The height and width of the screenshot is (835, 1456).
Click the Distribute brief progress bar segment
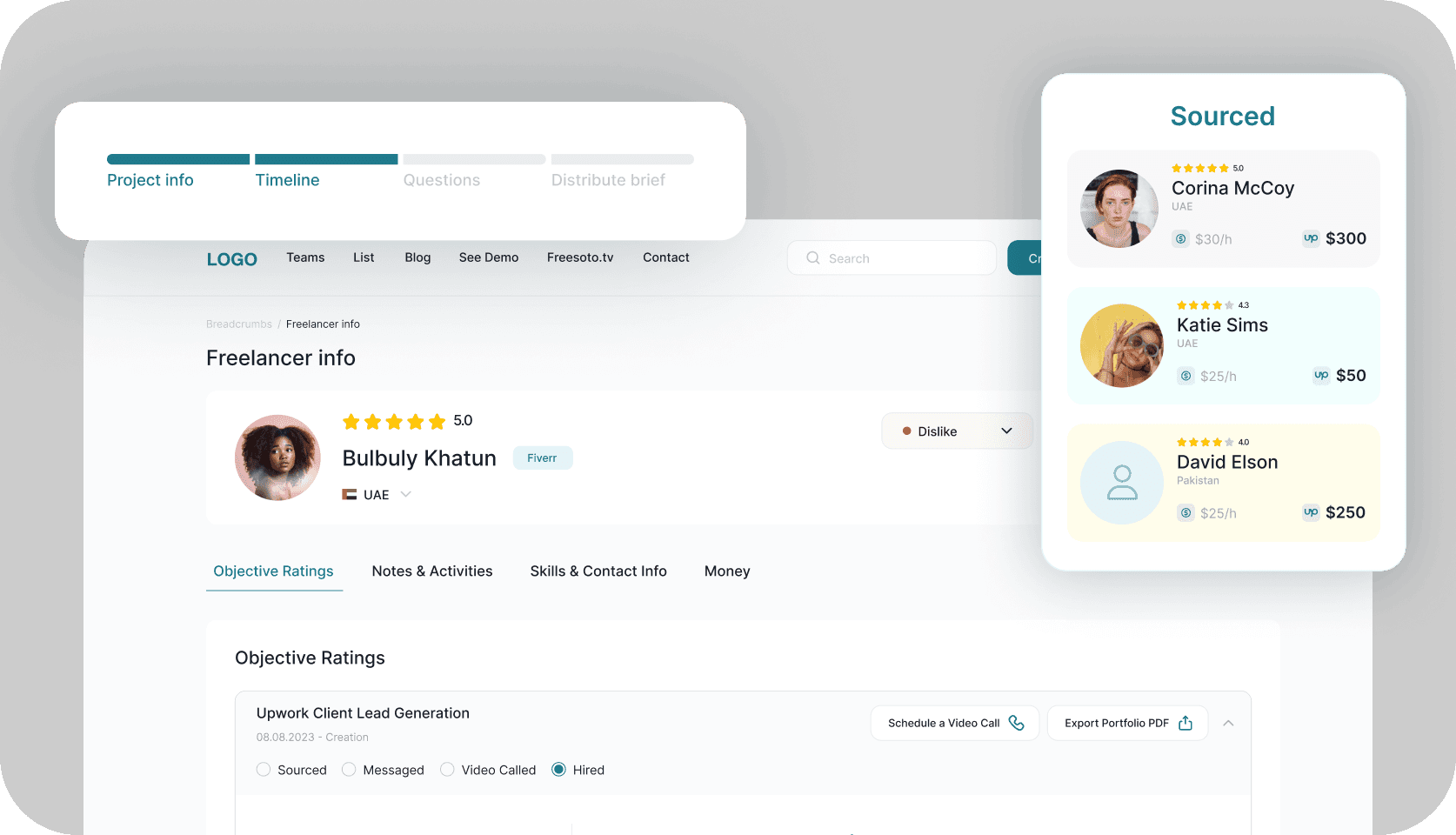[x=623, y=159]
